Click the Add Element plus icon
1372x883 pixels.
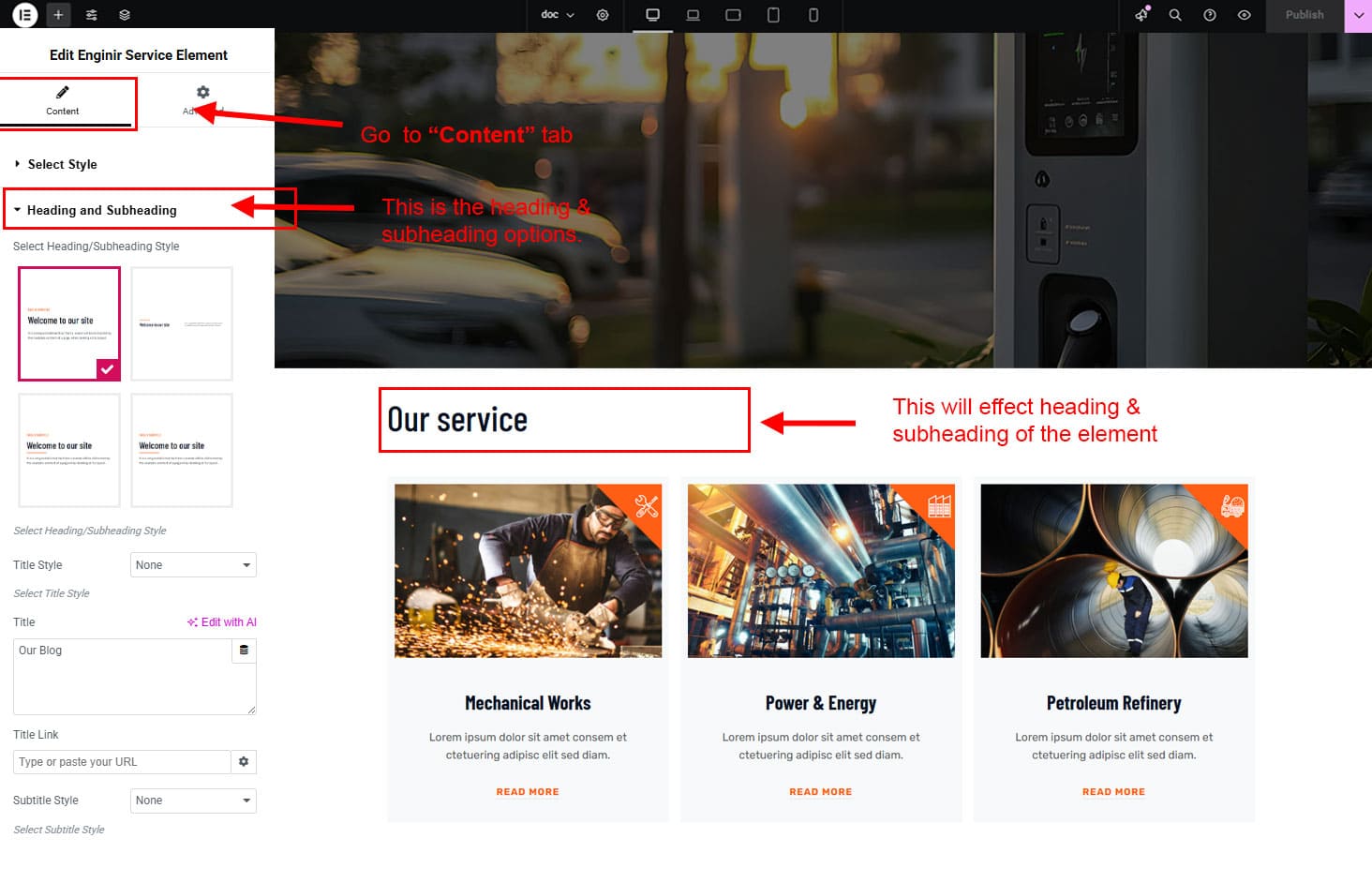[x=58, y=15]
